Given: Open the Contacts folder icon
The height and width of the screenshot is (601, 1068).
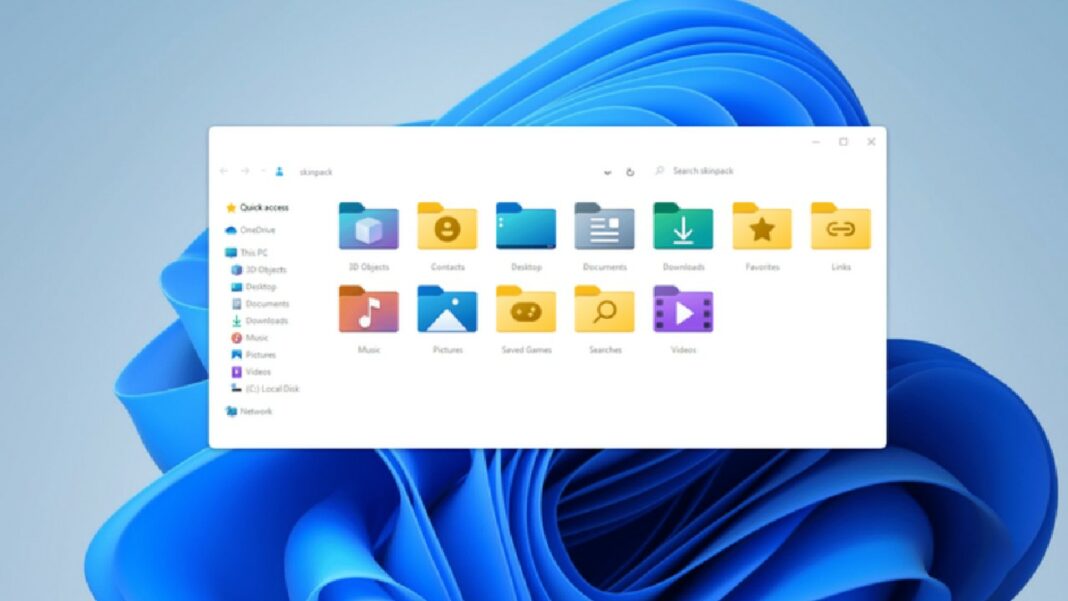Looking at the screenshot, I should (447, 226).
